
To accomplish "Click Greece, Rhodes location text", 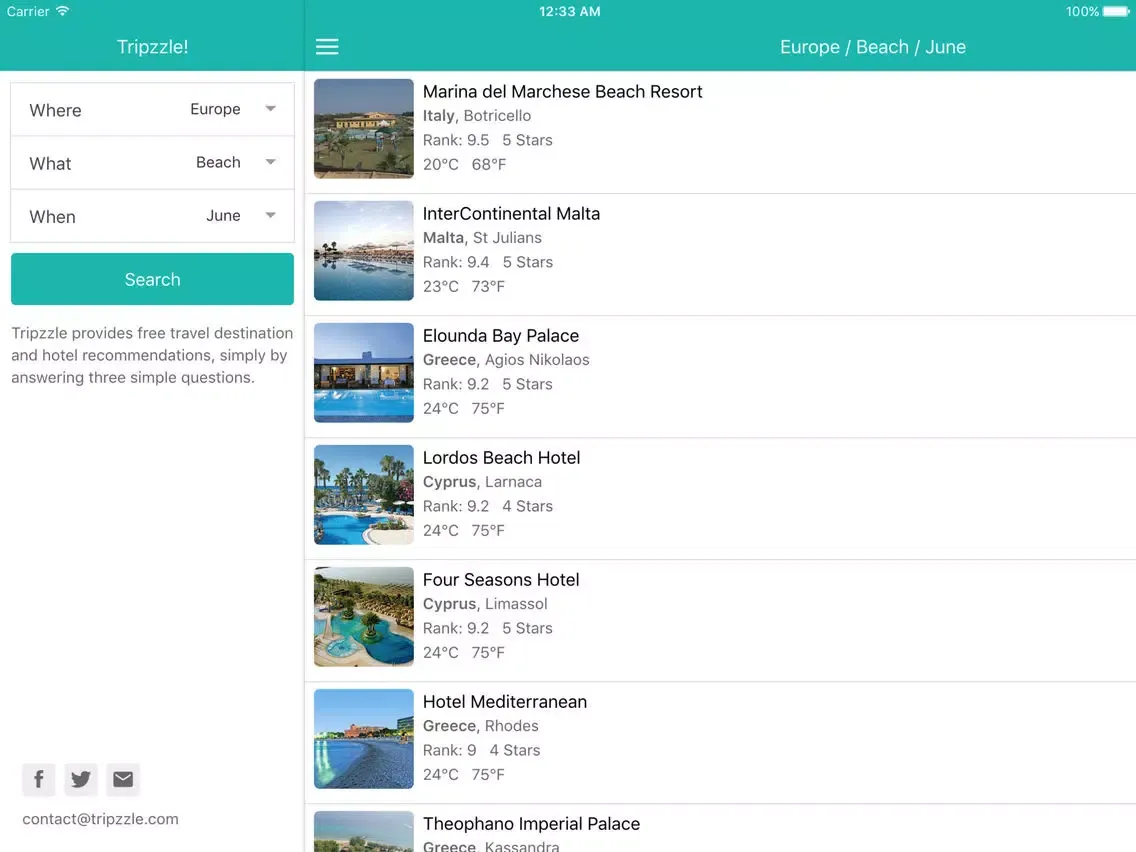I will click(x=480, y=726).
